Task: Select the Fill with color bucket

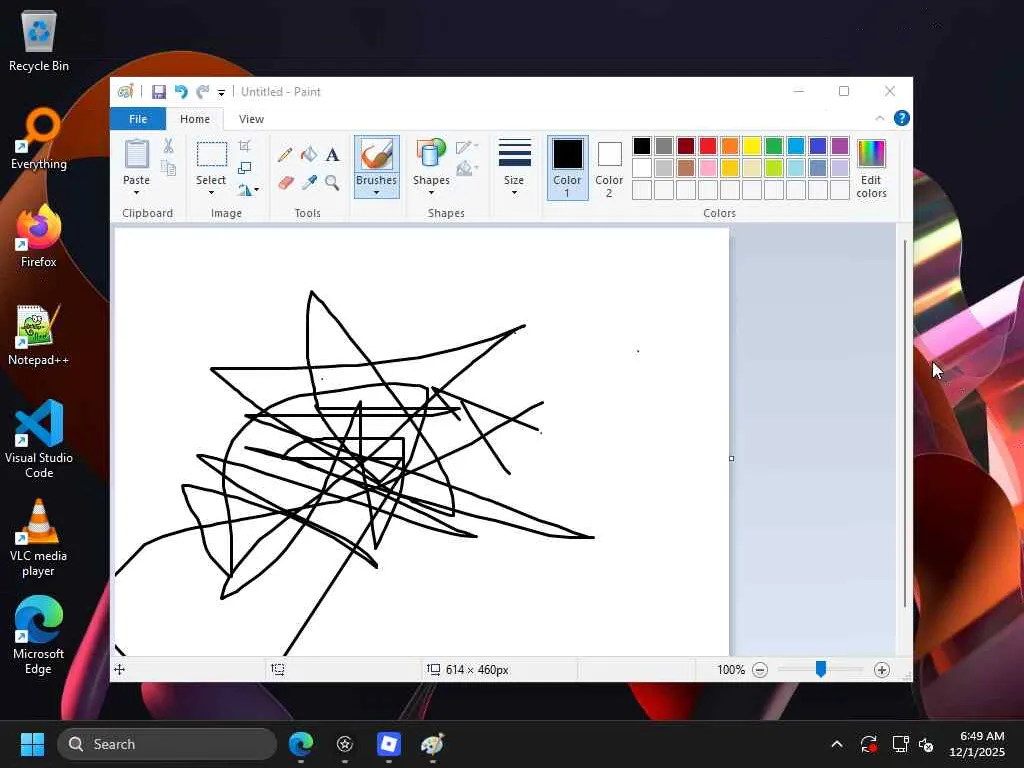Action: point(309,155)
